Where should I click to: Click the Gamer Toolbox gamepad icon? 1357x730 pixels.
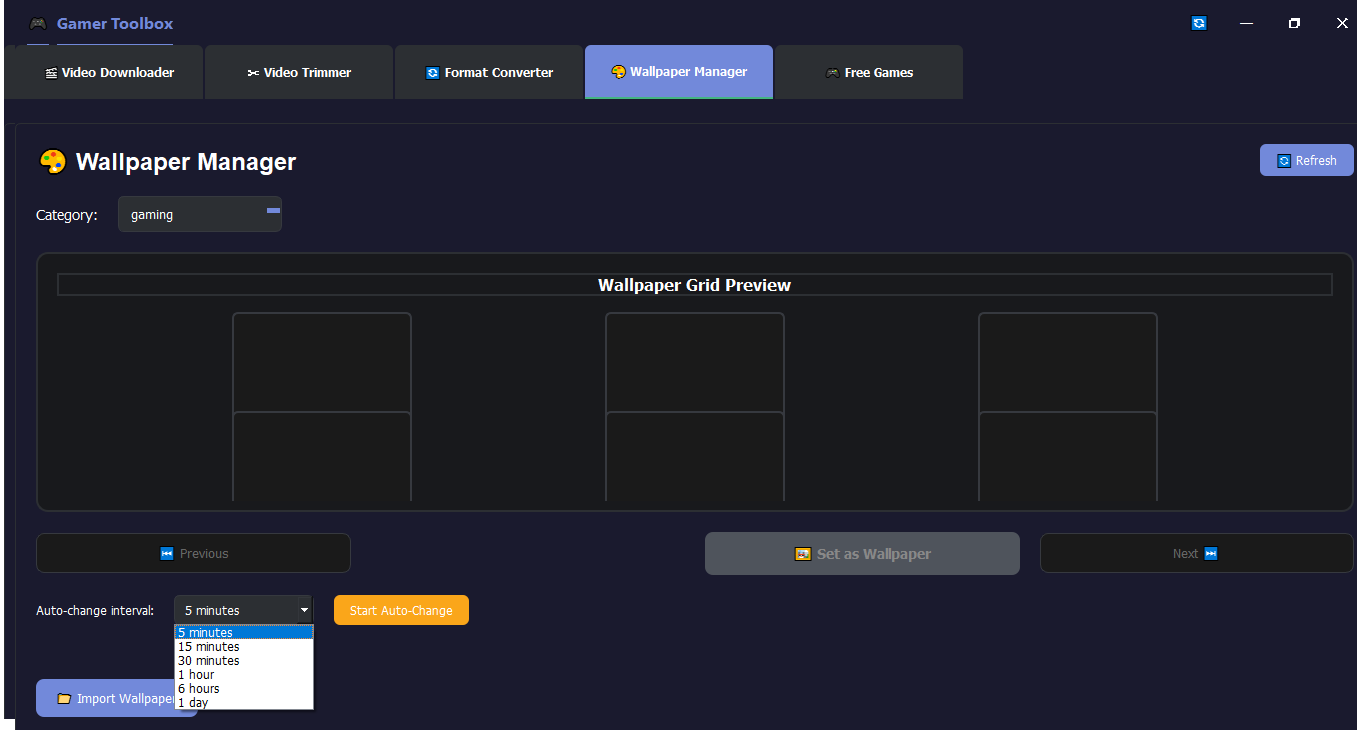click(38, 23)
